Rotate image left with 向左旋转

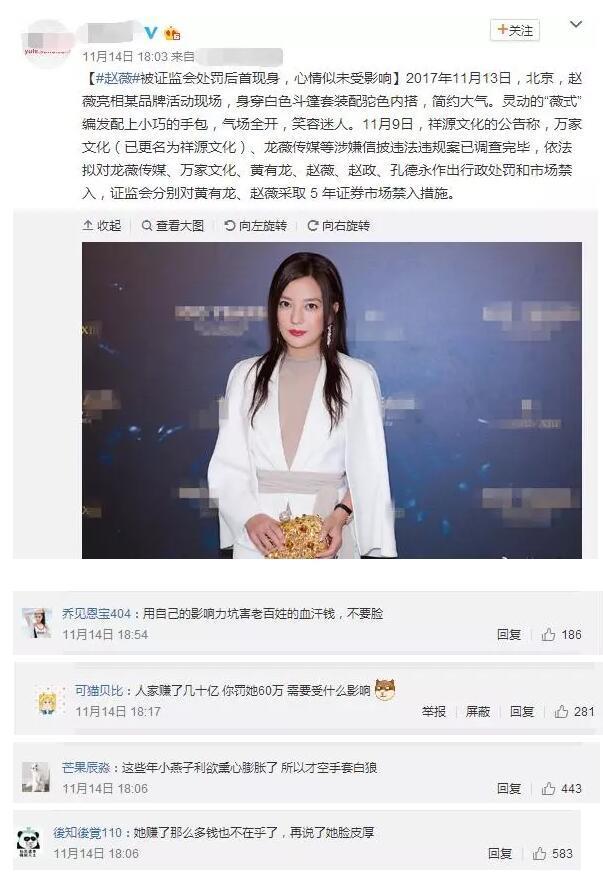(x=256, y=226)
